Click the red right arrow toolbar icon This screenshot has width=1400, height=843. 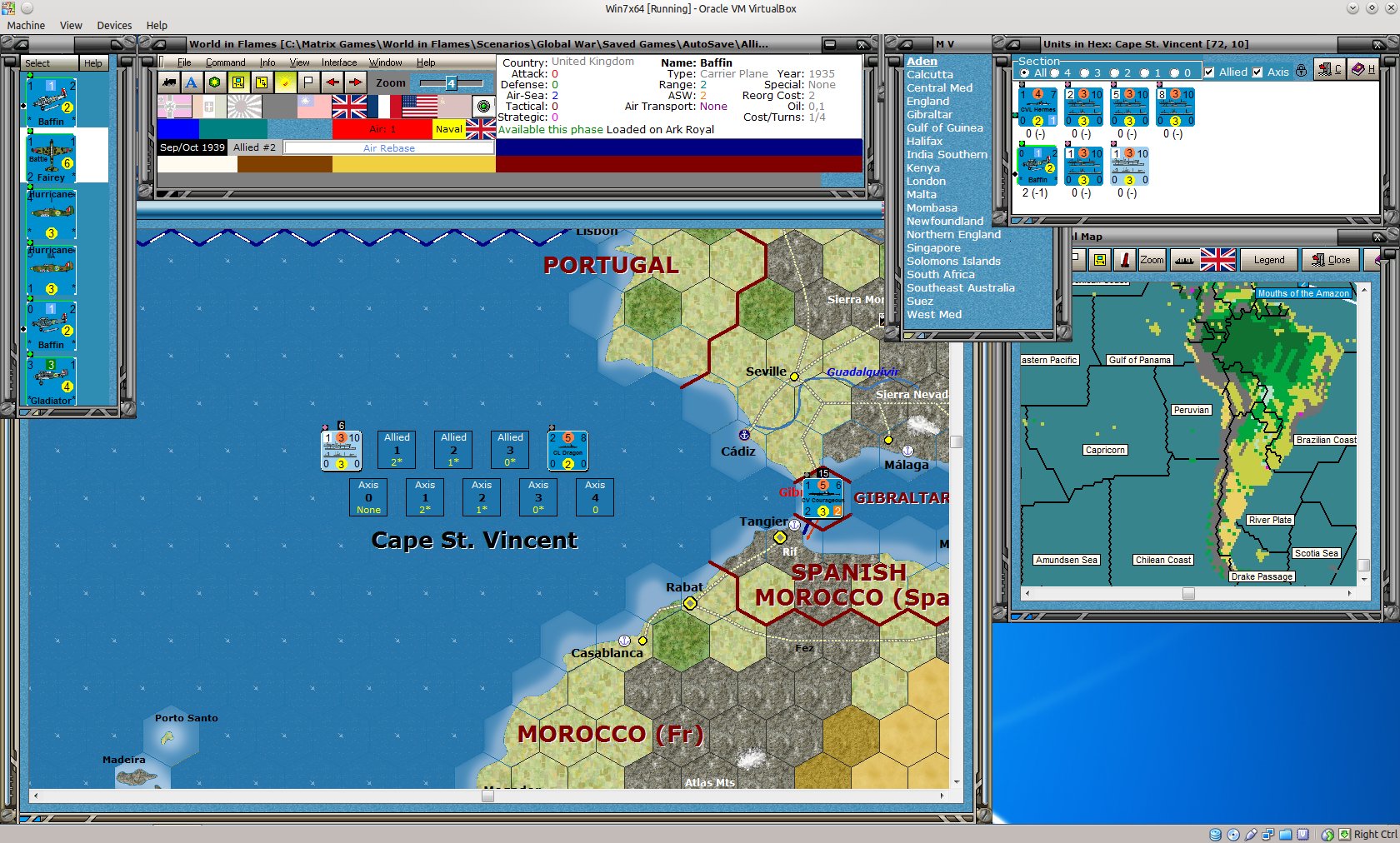(x=356, y=82)
